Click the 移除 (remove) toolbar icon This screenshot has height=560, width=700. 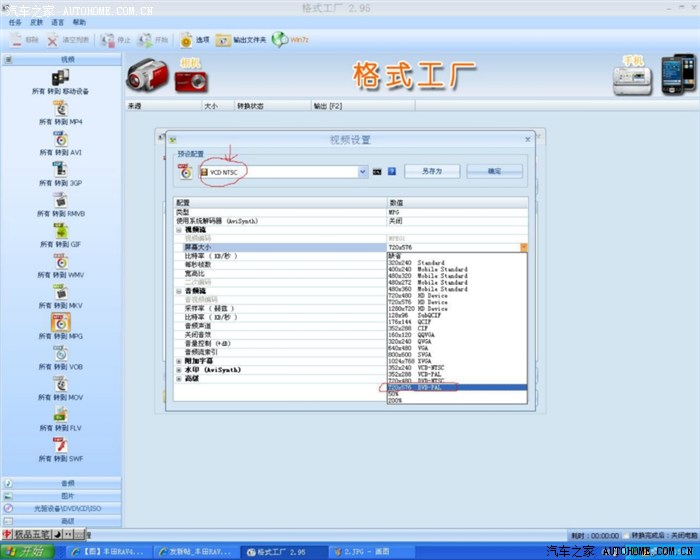coord(16,40)
